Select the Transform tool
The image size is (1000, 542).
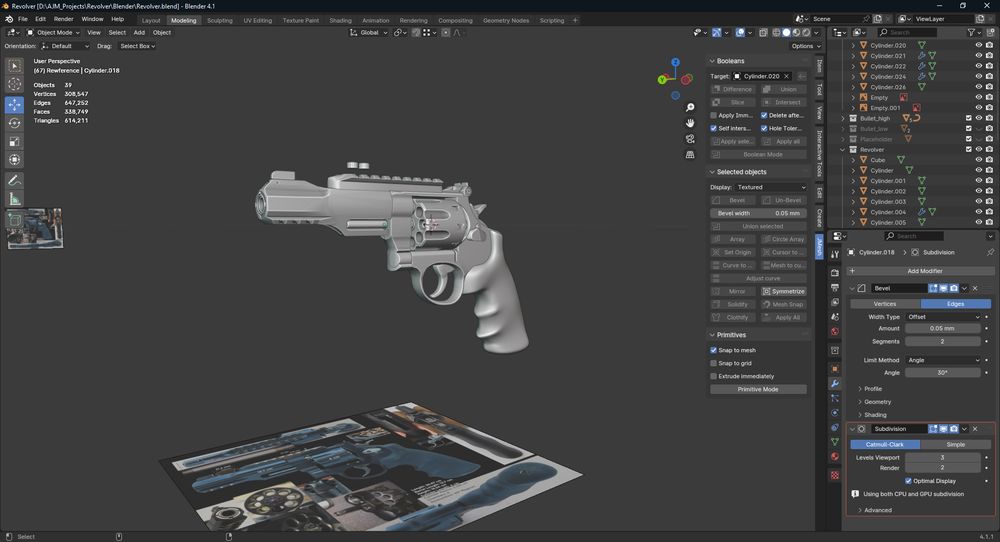(15, 160)
